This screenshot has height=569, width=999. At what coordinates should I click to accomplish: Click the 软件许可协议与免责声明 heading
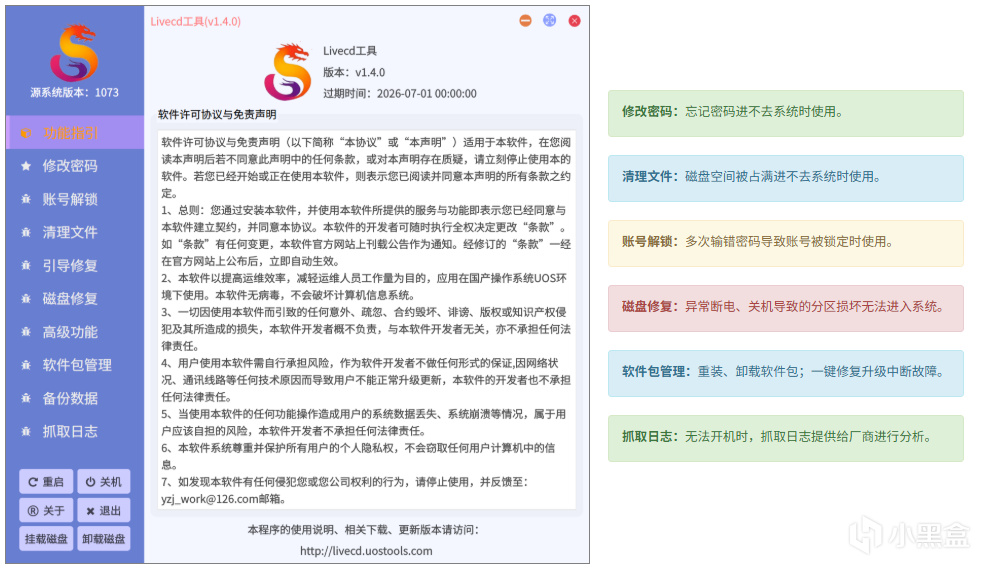pos(217,115)
